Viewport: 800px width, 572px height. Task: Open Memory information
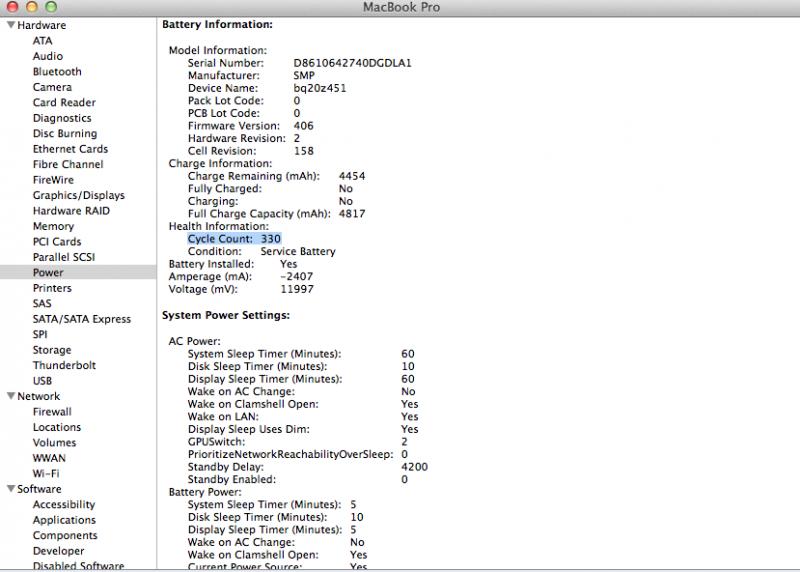click(x=53, y=226)
